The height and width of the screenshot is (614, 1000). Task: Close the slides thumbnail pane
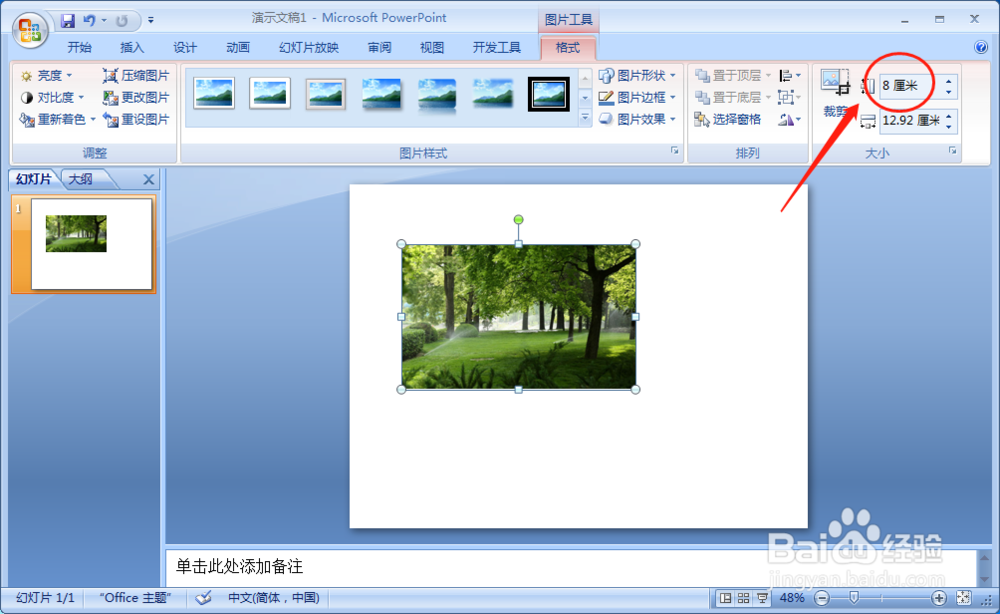pyautogui.click(x=149, y=180)
